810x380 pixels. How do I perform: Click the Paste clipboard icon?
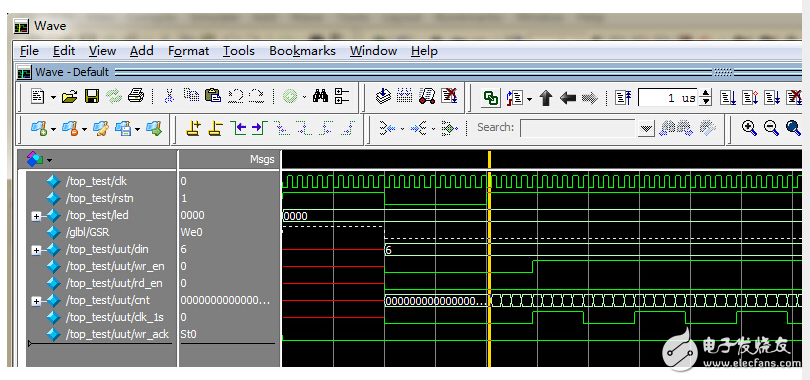coord(212,96)
